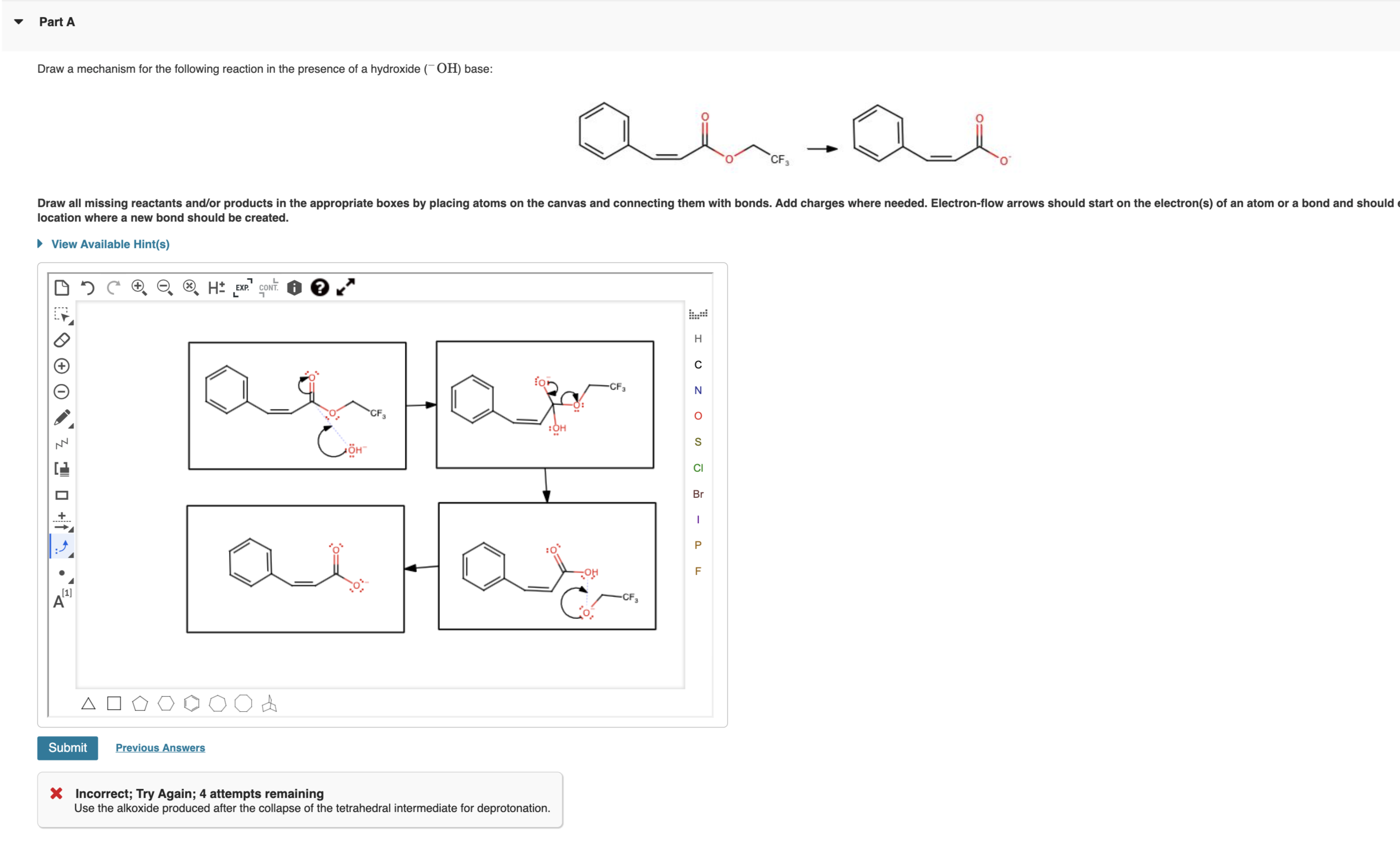Collapse the Part A section
Image resolution: width=1400 pixels, height=849 pixels.
tap(19, 22)
